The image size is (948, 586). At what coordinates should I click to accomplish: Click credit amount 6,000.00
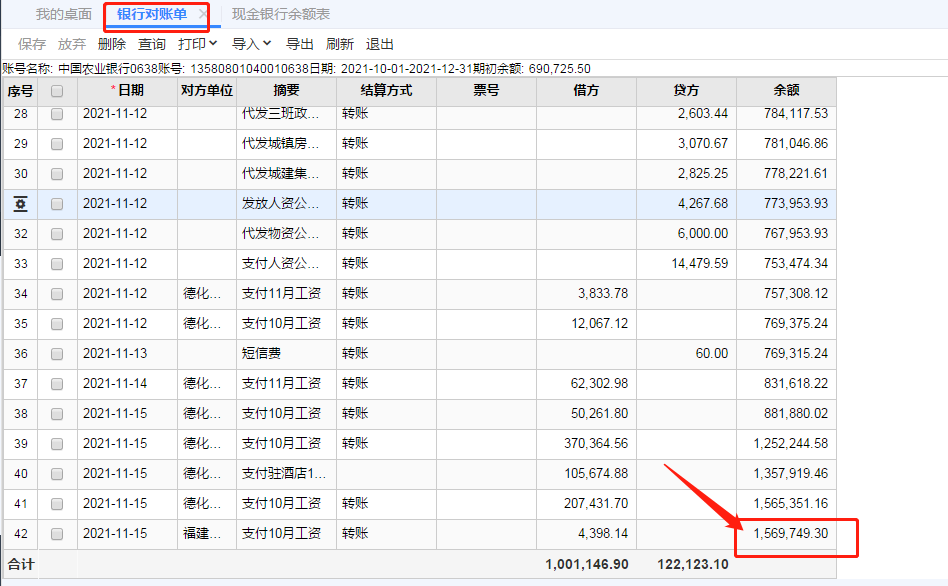point(703,233)
